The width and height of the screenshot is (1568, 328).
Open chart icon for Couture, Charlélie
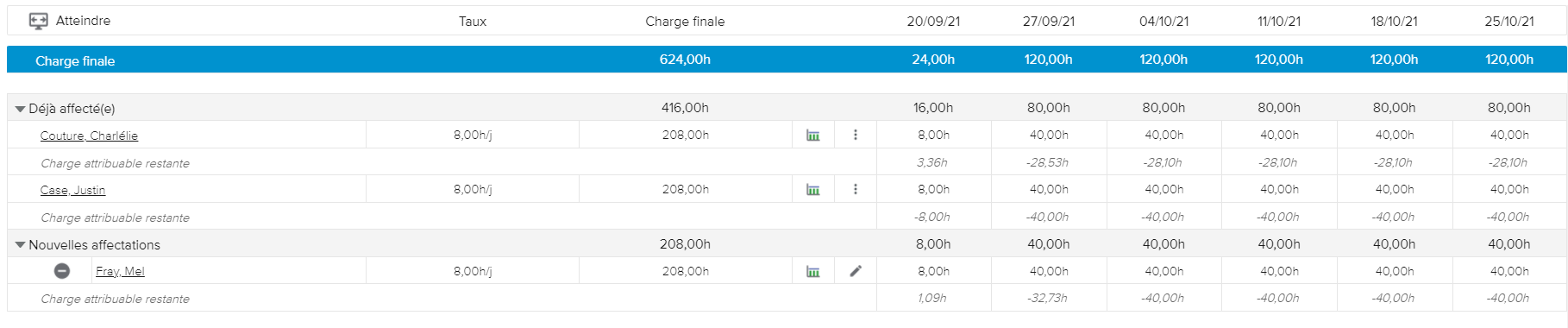812,136
